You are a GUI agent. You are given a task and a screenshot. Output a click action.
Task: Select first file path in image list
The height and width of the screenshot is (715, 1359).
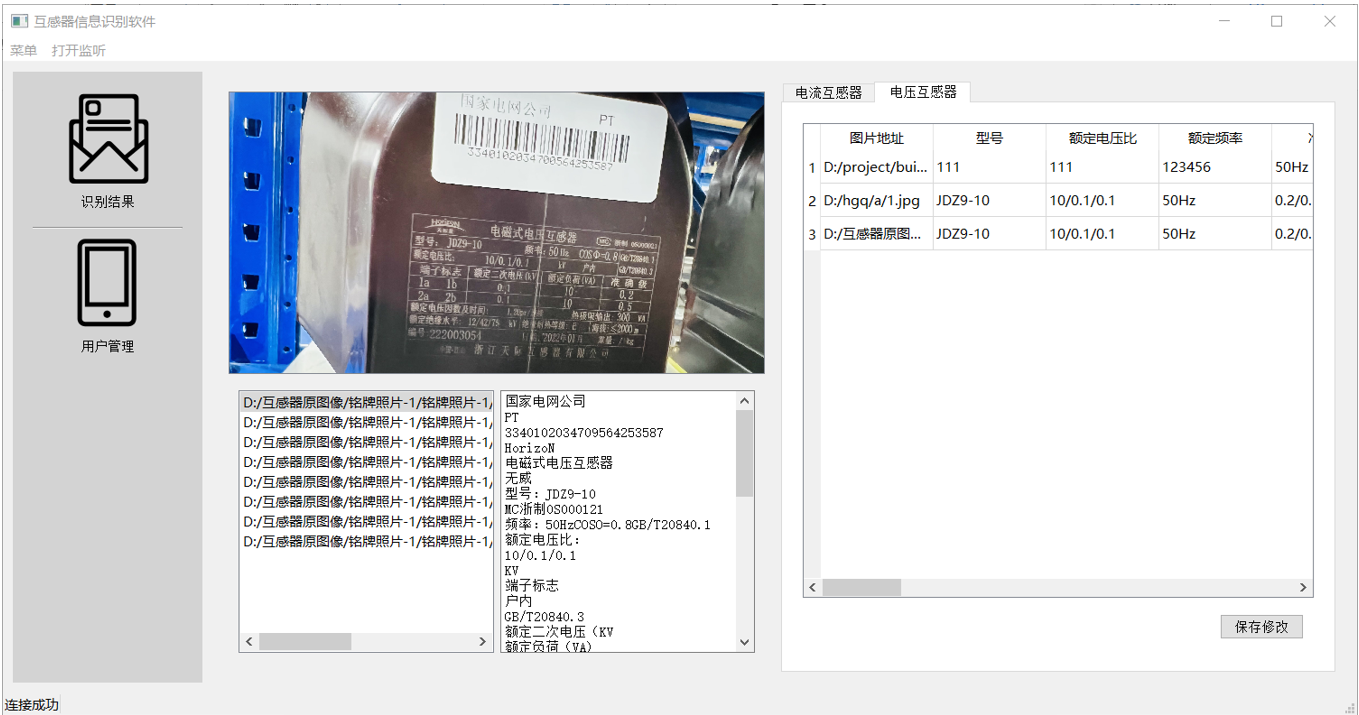point(366,402)
